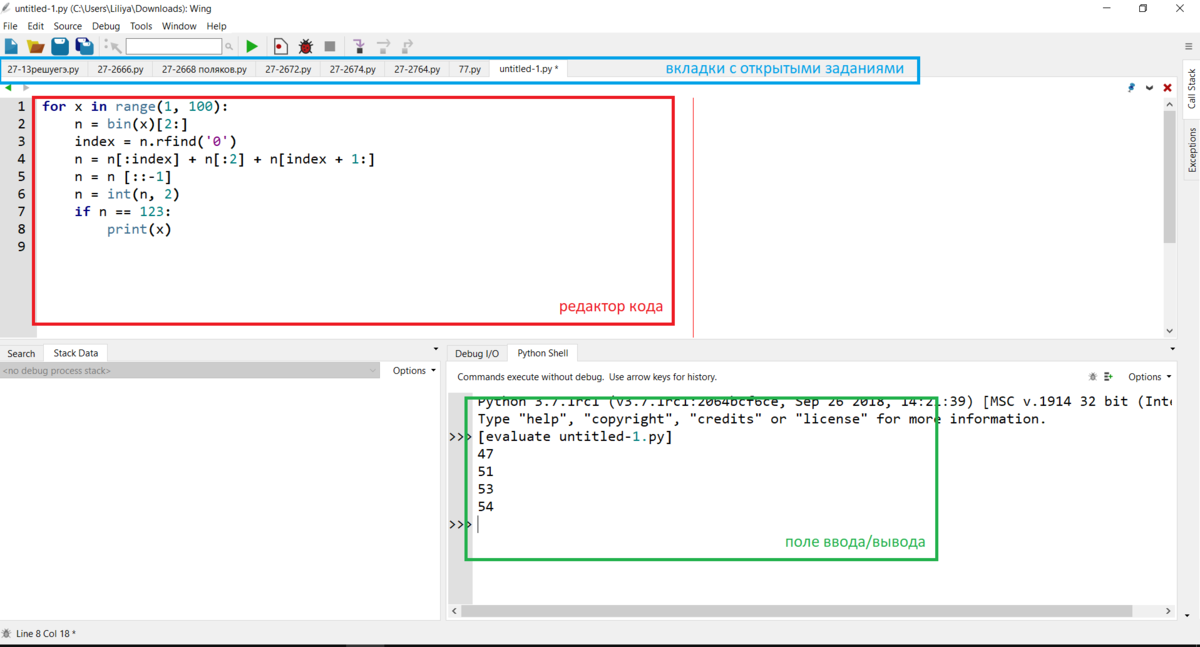Click the Step Into debugger icon

(x=359, y=46)
